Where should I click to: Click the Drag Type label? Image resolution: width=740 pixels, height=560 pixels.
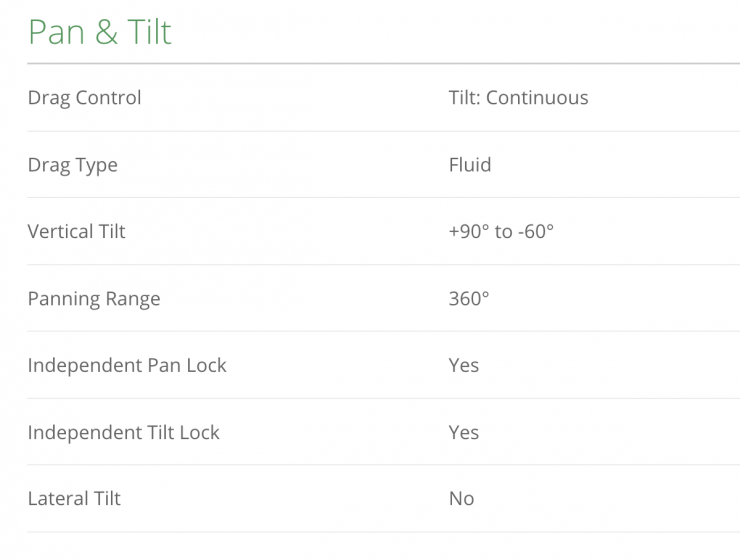click(72, 165)
